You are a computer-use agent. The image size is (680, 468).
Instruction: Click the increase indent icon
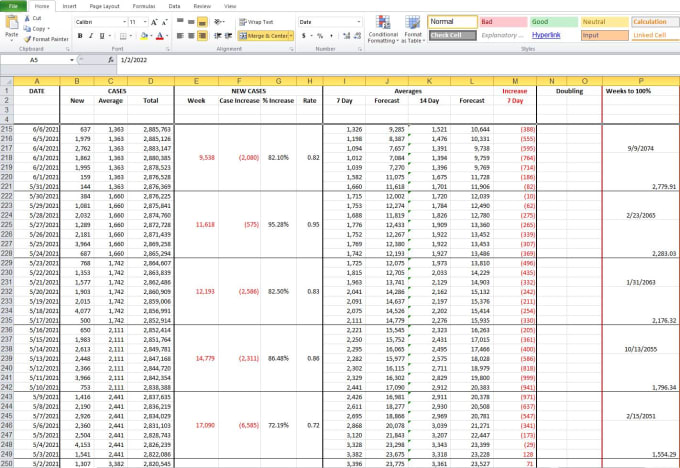[x=229, y=36]
